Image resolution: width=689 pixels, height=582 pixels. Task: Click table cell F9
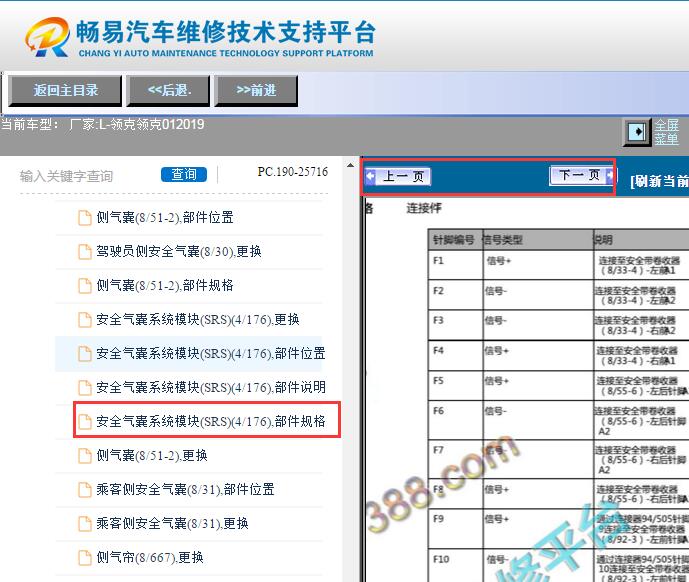(456, 528)
